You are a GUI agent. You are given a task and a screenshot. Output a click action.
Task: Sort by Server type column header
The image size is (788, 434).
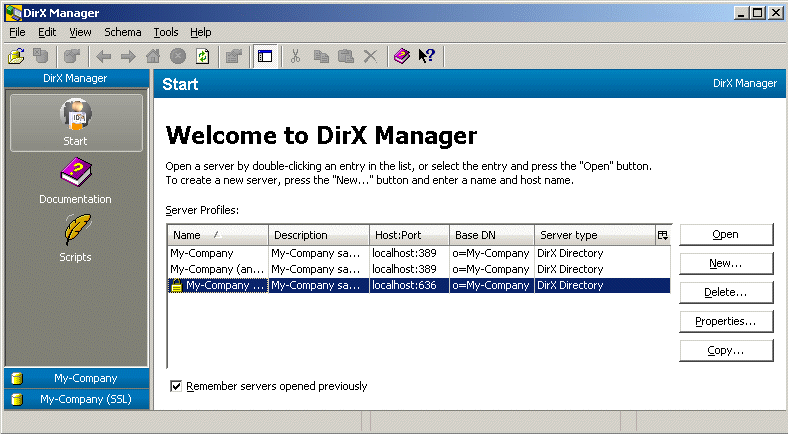[x=595, y=235]
